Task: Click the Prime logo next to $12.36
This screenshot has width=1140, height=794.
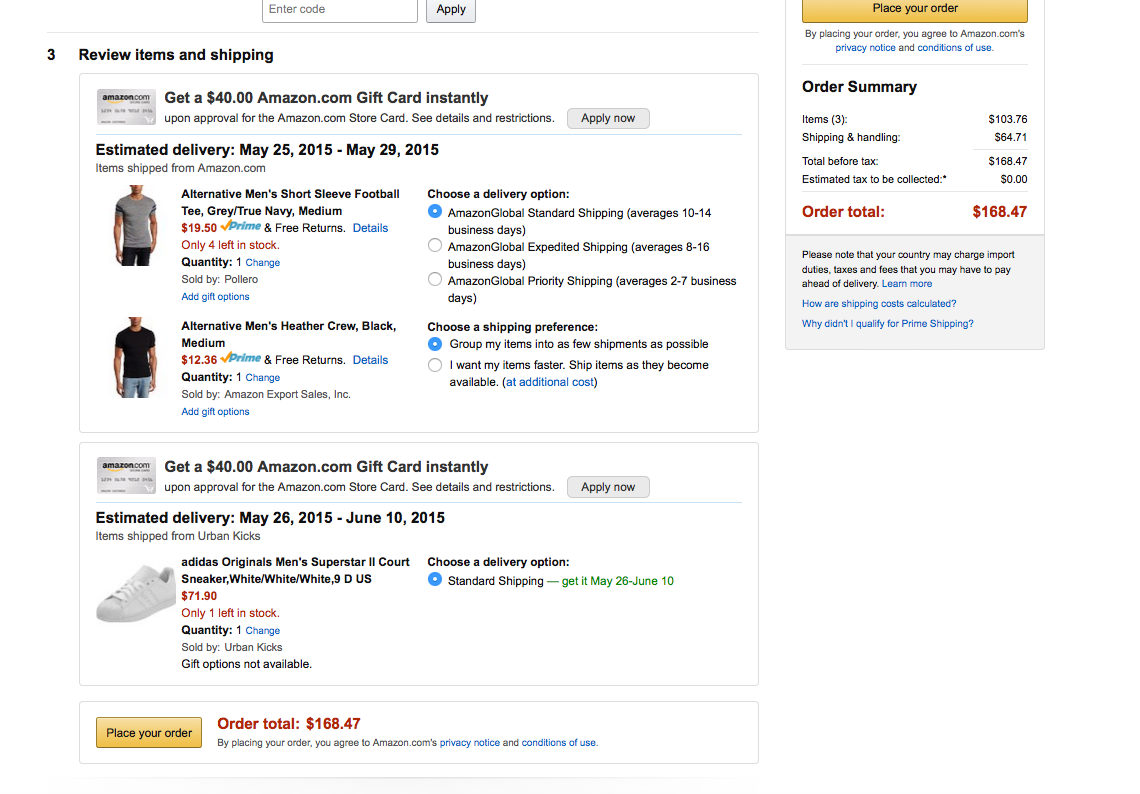Action: pos(241,359)
